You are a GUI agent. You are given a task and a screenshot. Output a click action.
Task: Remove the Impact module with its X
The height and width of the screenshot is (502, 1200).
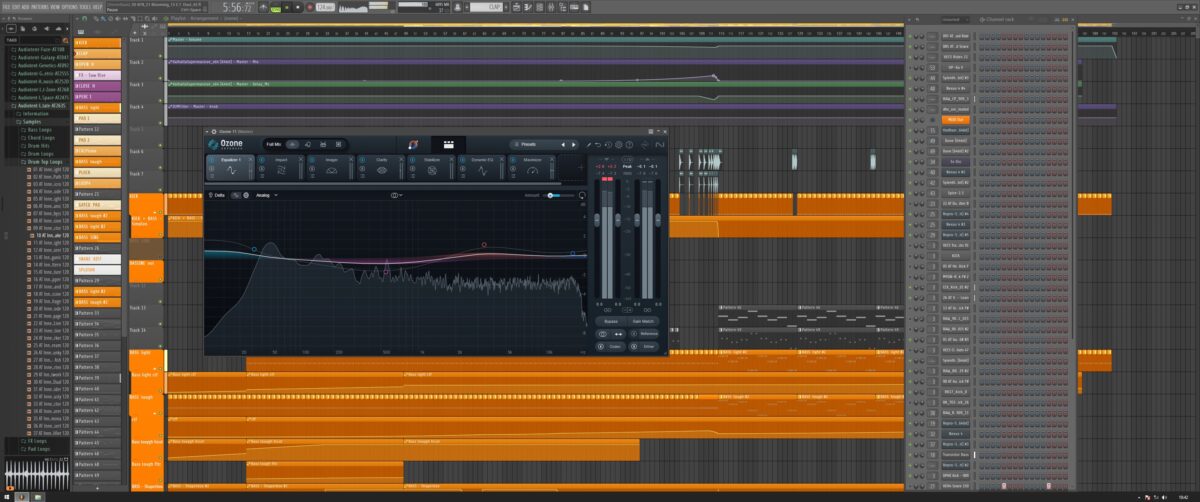(300, 159)
